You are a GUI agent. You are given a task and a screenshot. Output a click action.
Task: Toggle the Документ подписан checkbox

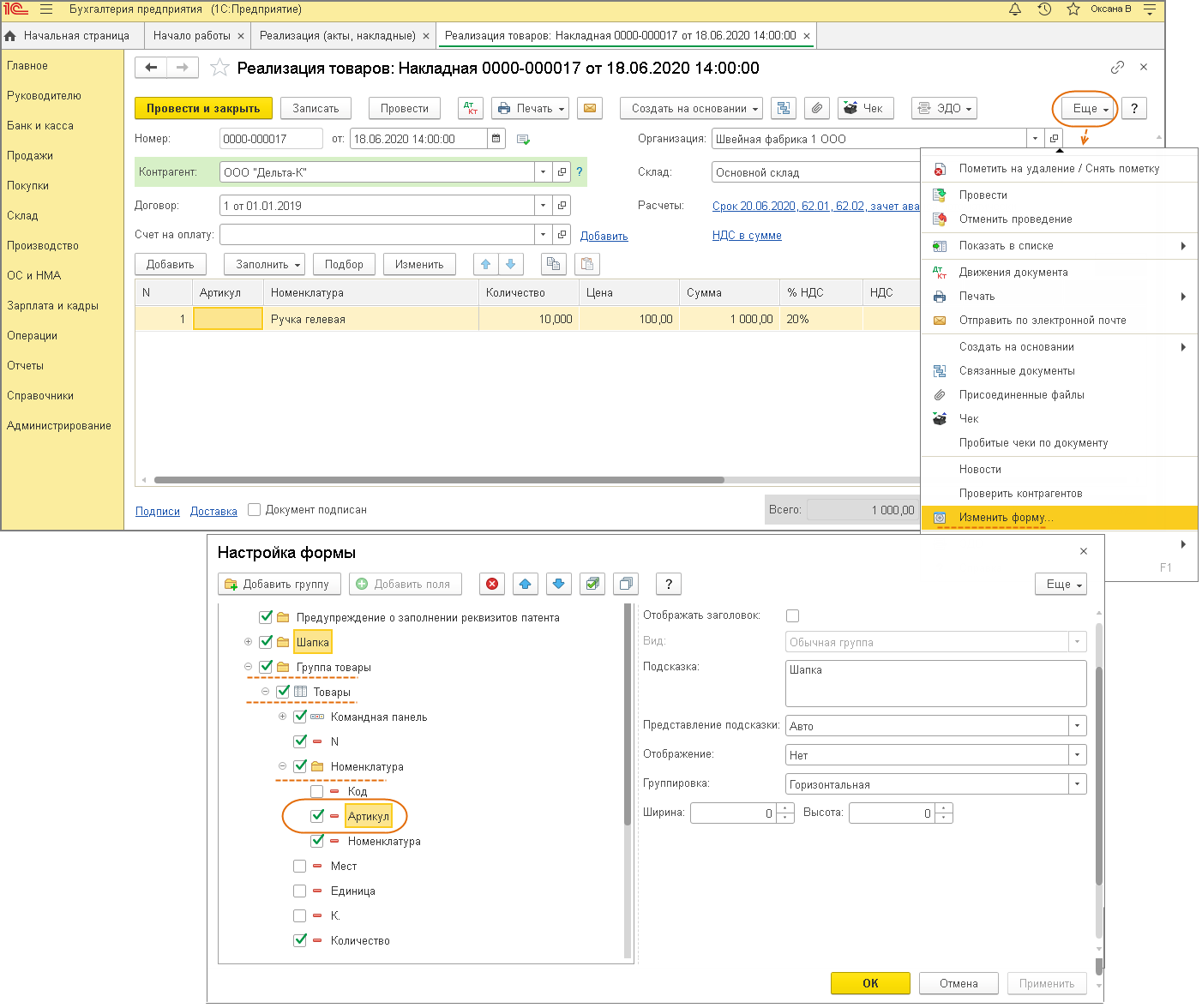[x=254, y=509]
